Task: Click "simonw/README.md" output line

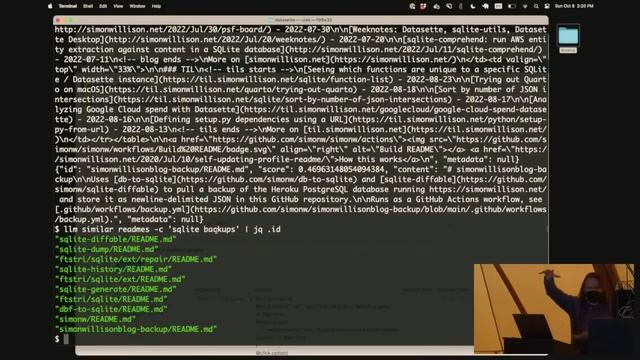Action: pos(95,319)
